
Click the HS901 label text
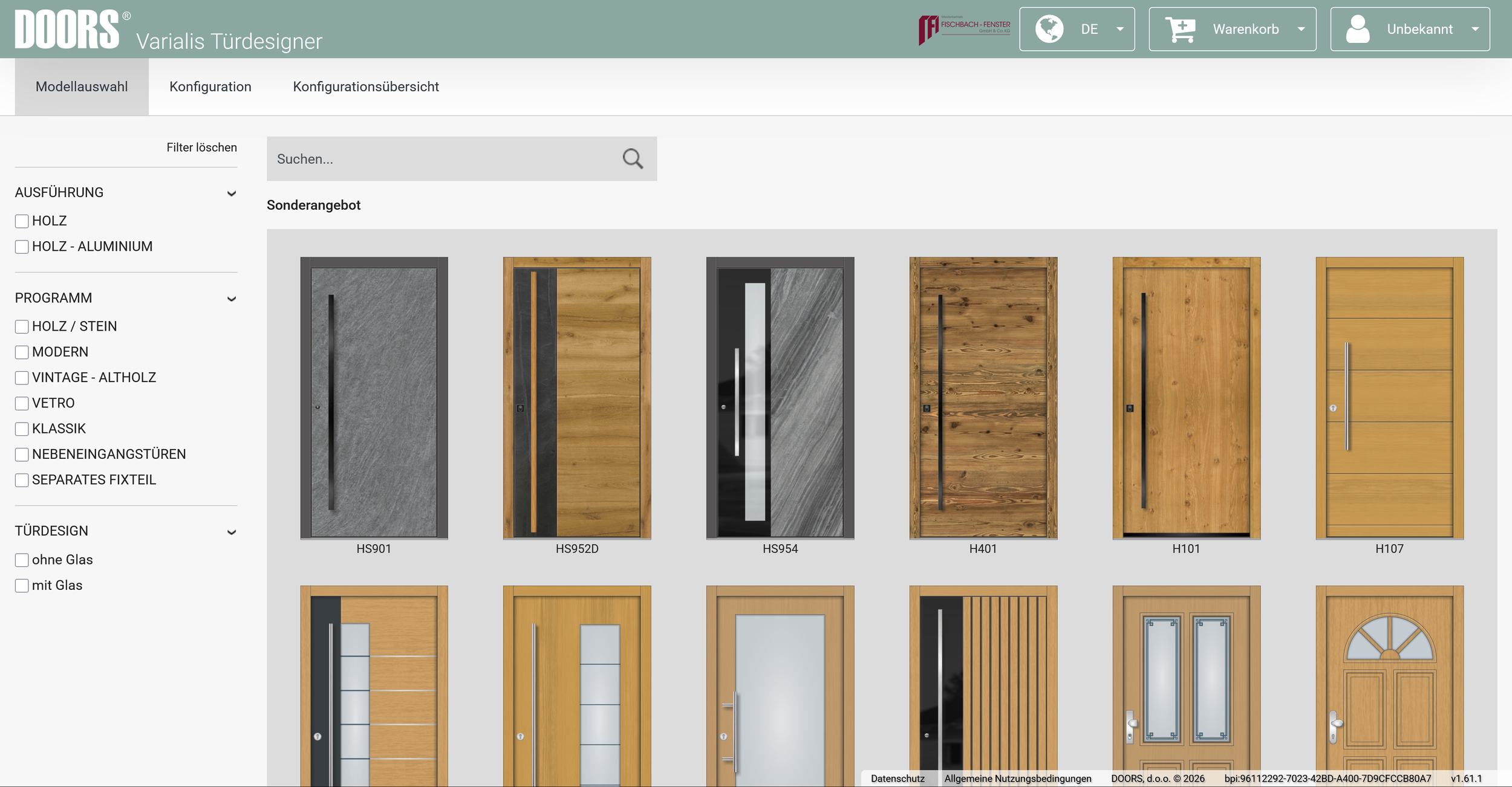[x=374, y=549]
